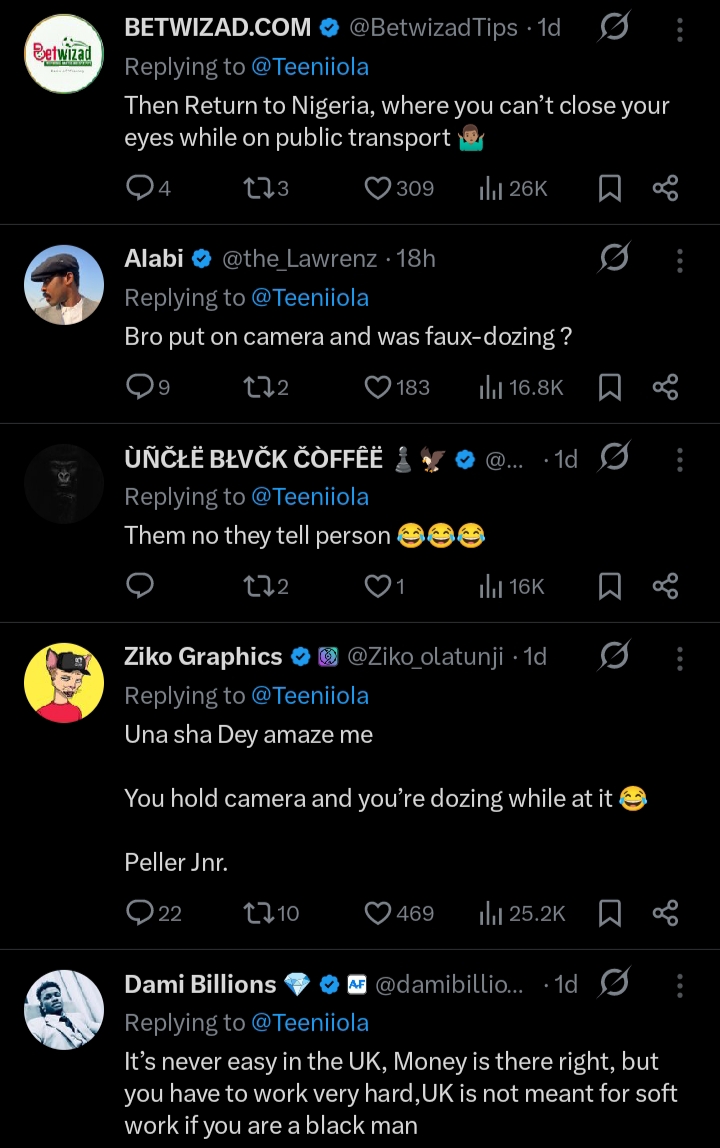Open @Teeniiola link in BETWIZAD reply
This screenshot has height=1148, width=720.
[310, 67]
